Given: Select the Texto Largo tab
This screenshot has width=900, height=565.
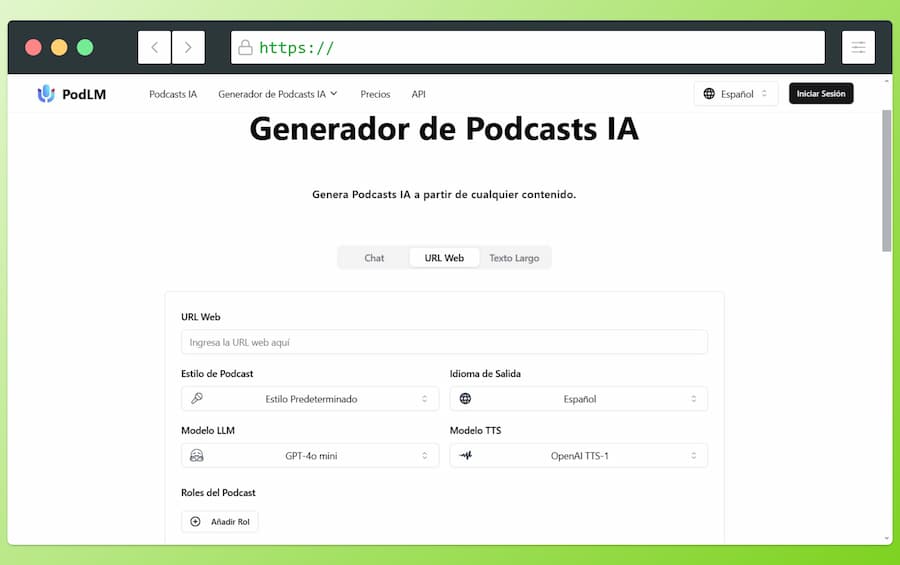Looking at the screenshot, I should [514, 258].
